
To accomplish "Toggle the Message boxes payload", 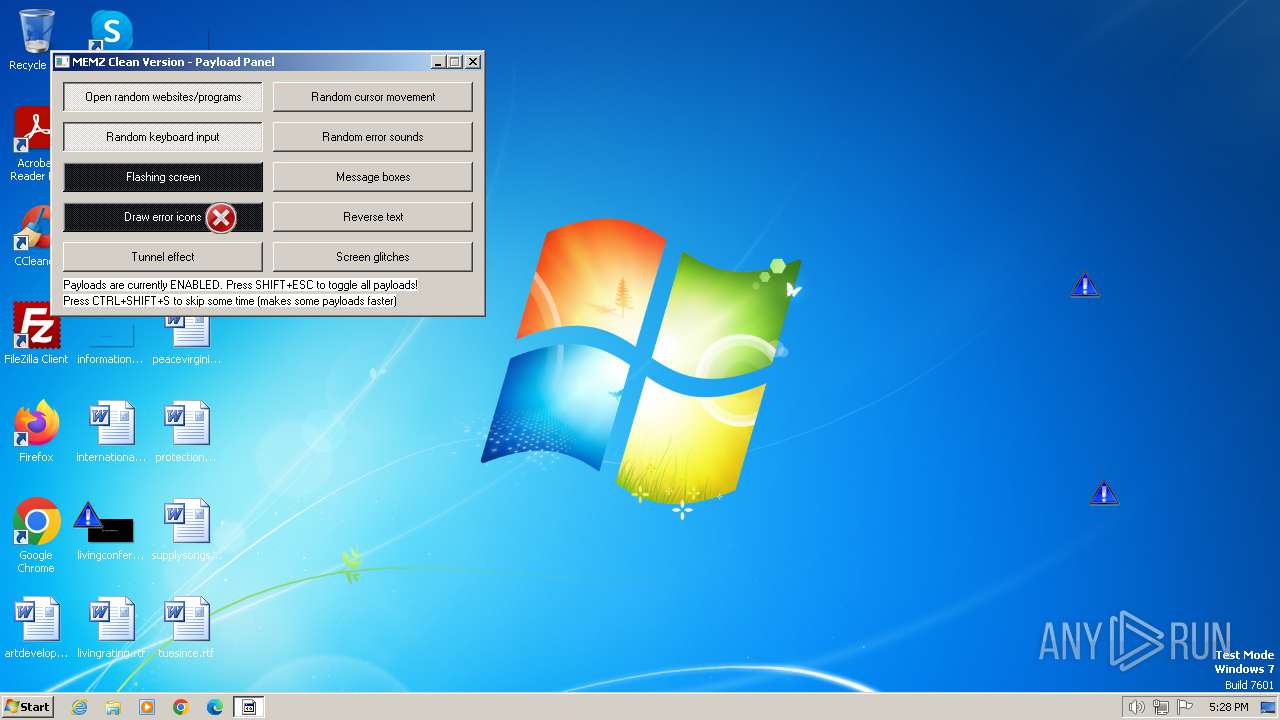I will pyautogui.click(x=373, y=177).
